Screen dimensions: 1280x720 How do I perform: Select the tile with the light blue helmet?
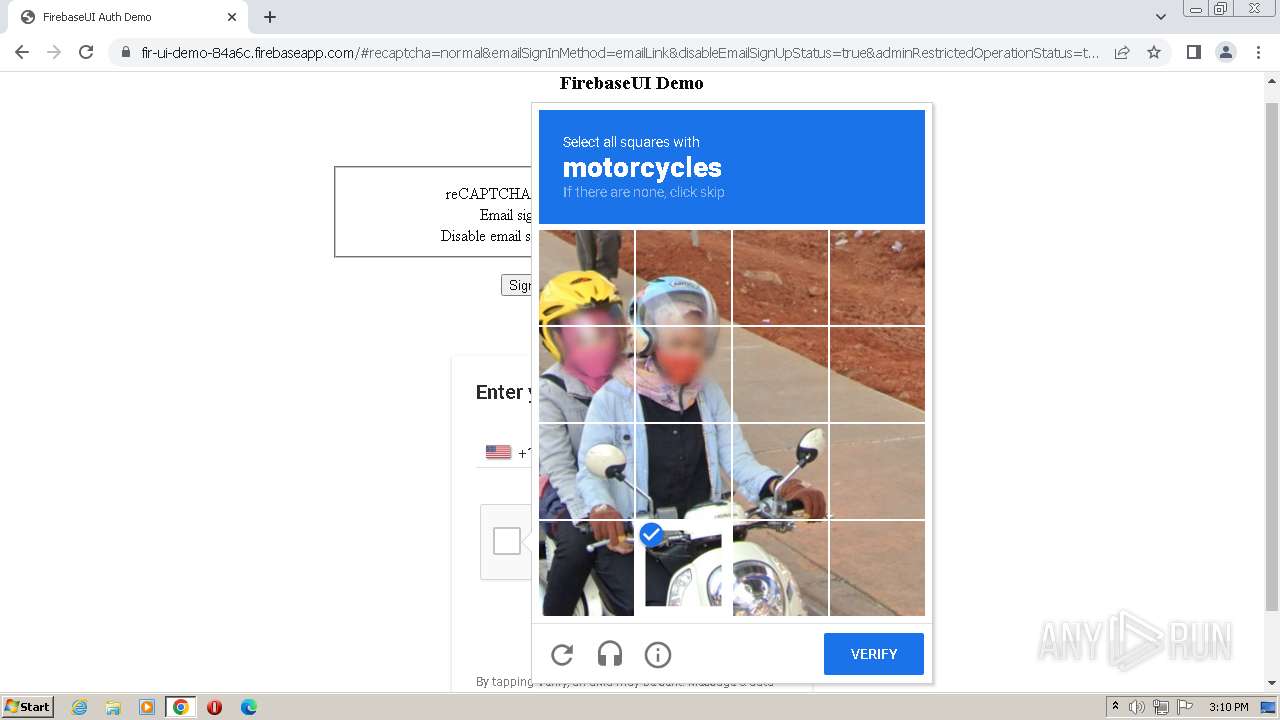tap(683, 278)
